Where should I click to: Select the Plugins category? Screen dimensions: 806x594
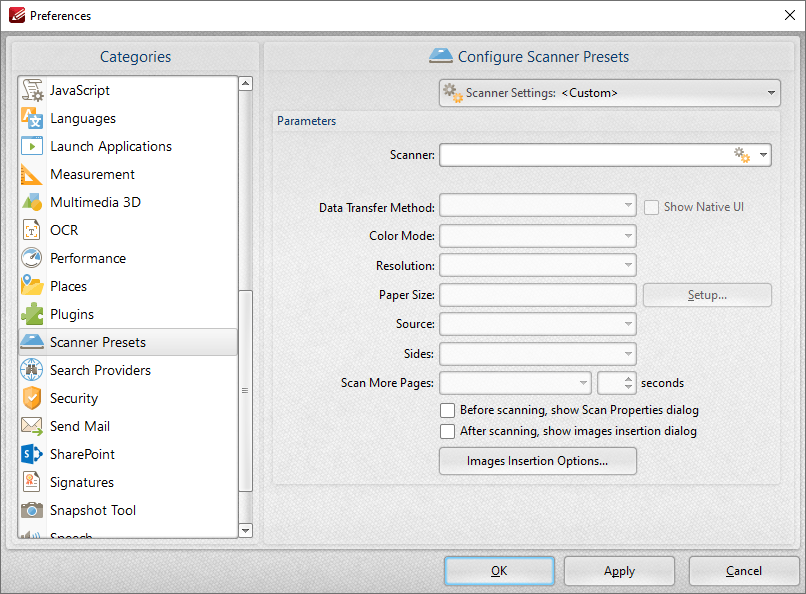coord(128,314)
